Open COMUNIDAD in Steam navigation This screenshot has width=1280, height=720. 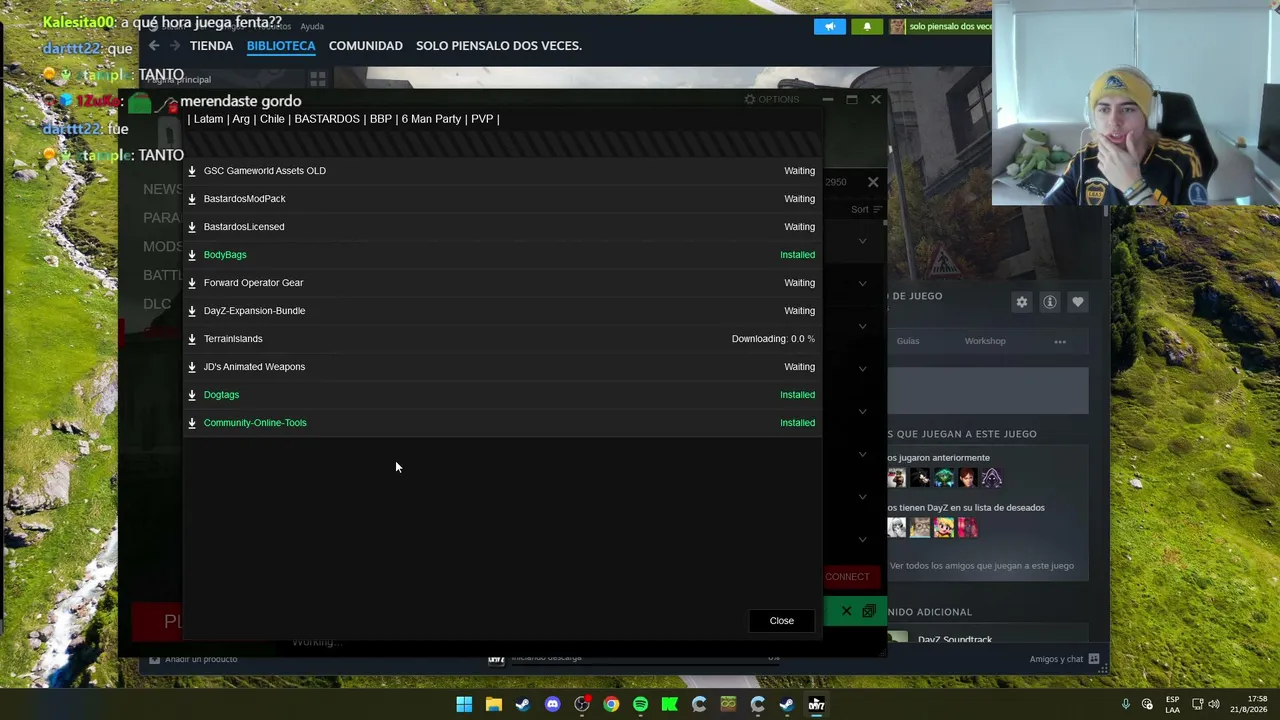[x=366, y=46]
